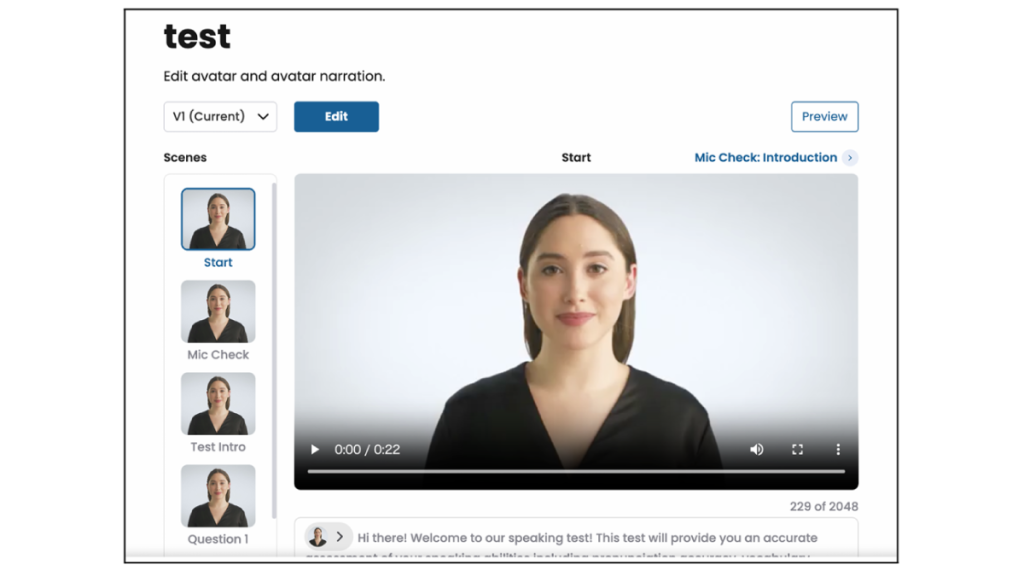Screen dimensions: 1024x576
Task: Select the Start scene thumbnail
Action: click(x=218, y=219)
